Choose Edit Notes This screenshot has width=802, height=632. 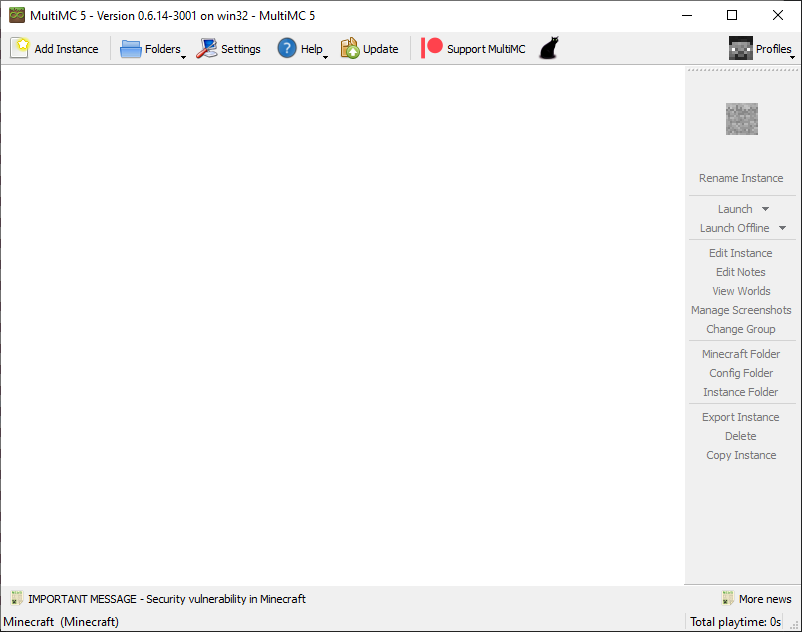tap(740, 272)
